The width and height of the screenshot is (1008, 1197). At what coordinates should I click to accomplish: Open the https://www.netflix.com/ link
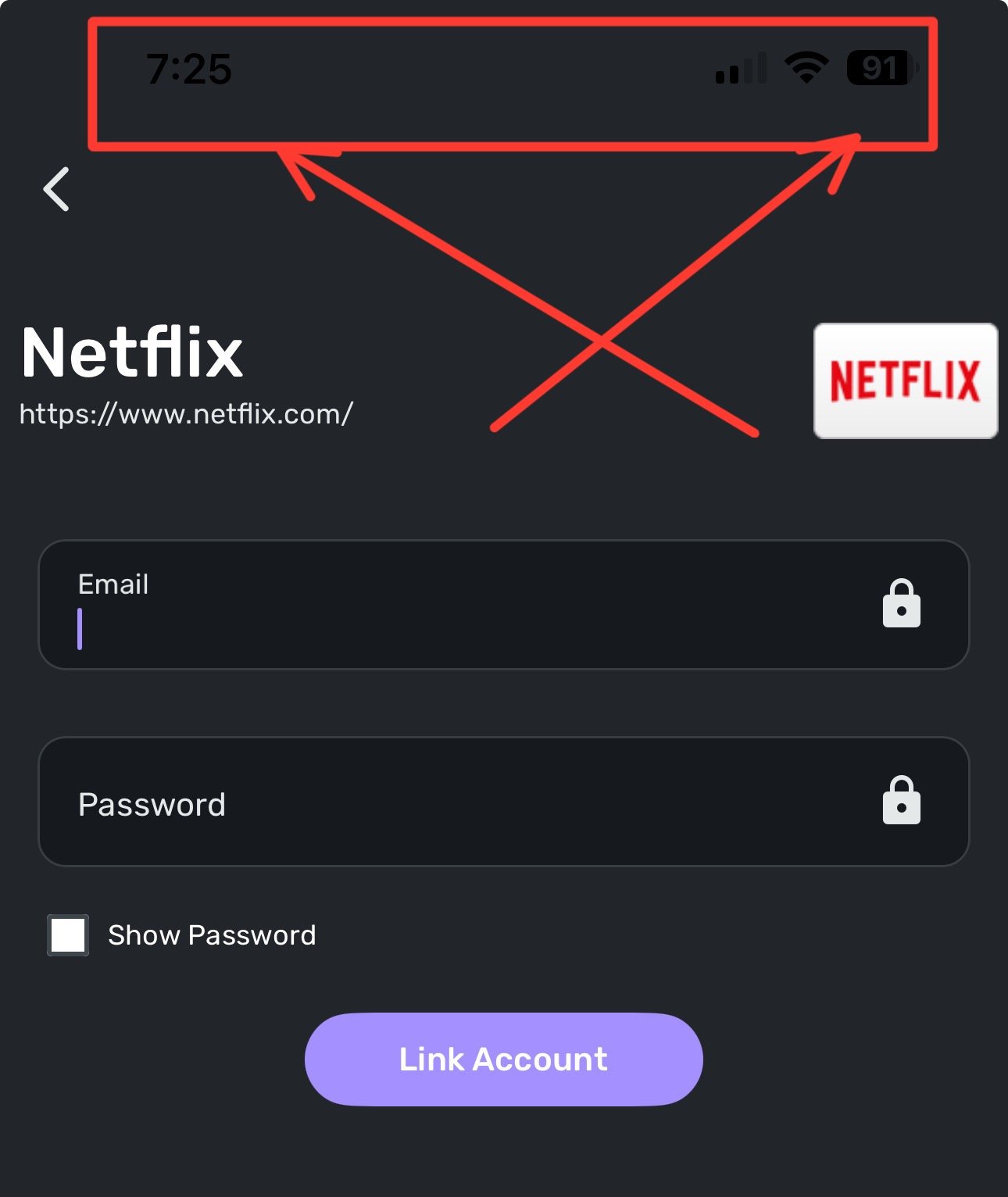pyautogui.click(x=186, y=414)
